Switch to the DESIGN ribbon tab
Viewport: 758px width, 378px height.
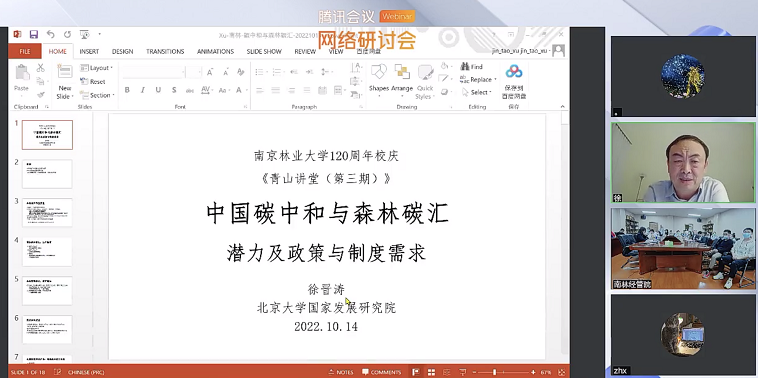123,51
